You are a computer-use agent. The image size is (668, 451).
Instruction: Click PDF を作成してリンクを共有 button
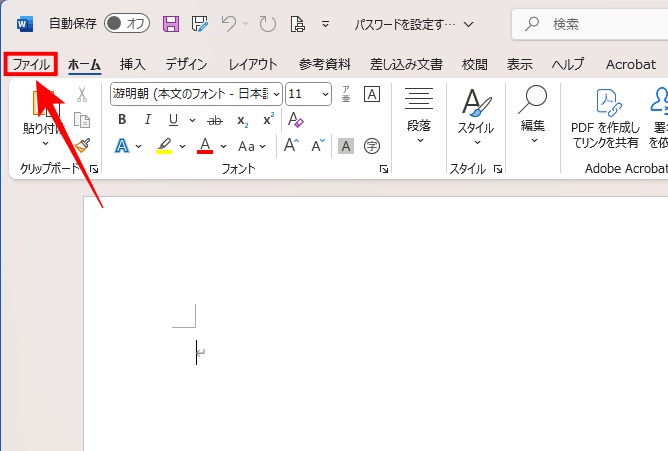click(605, 118)
